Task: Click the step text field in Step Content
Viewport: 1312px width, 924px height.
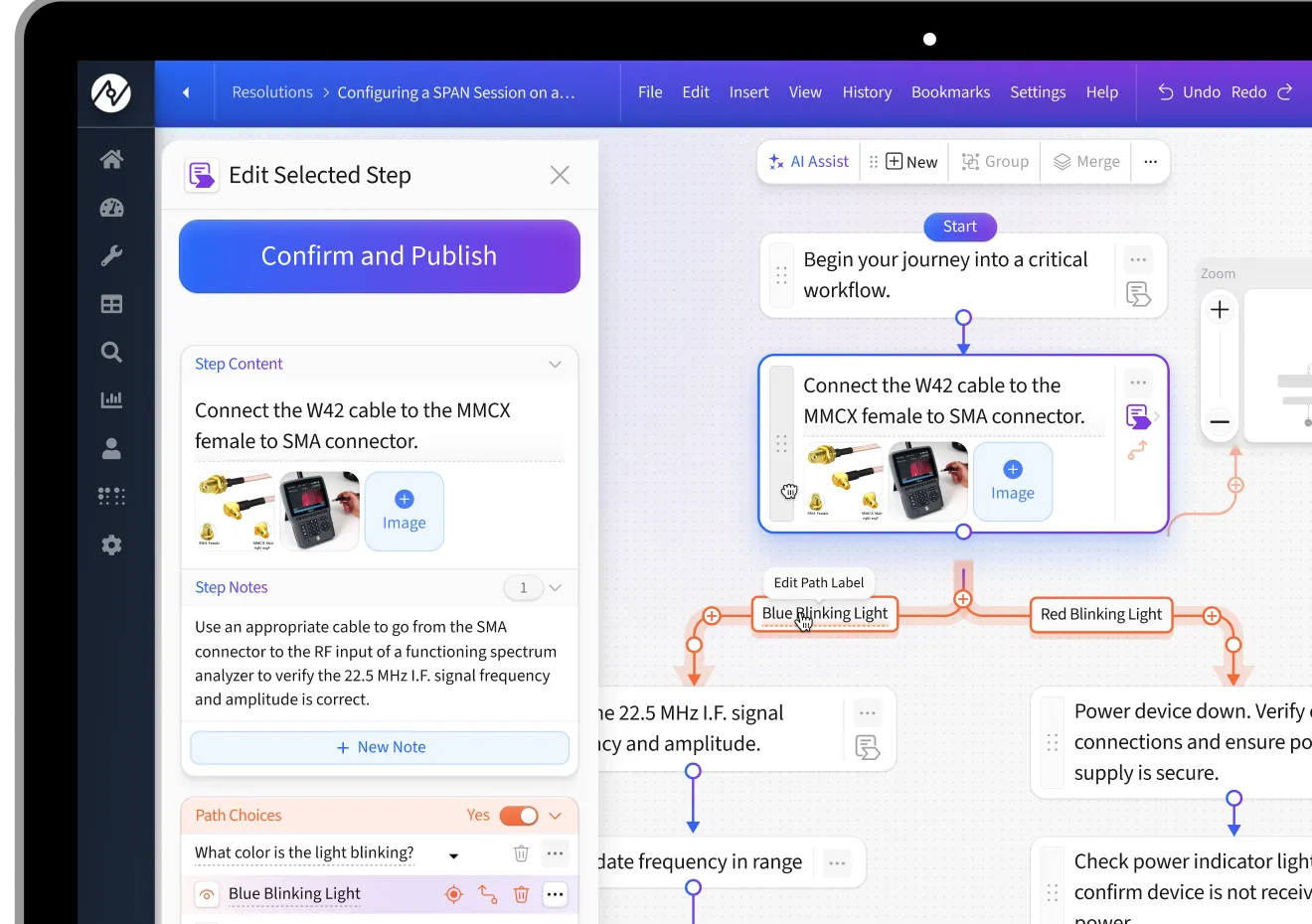Action: point(380,426)
